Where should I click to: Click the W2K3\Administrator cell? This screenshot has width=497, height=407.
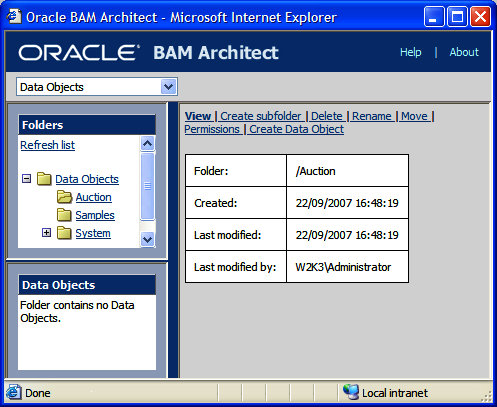click(x=347, y=267)
